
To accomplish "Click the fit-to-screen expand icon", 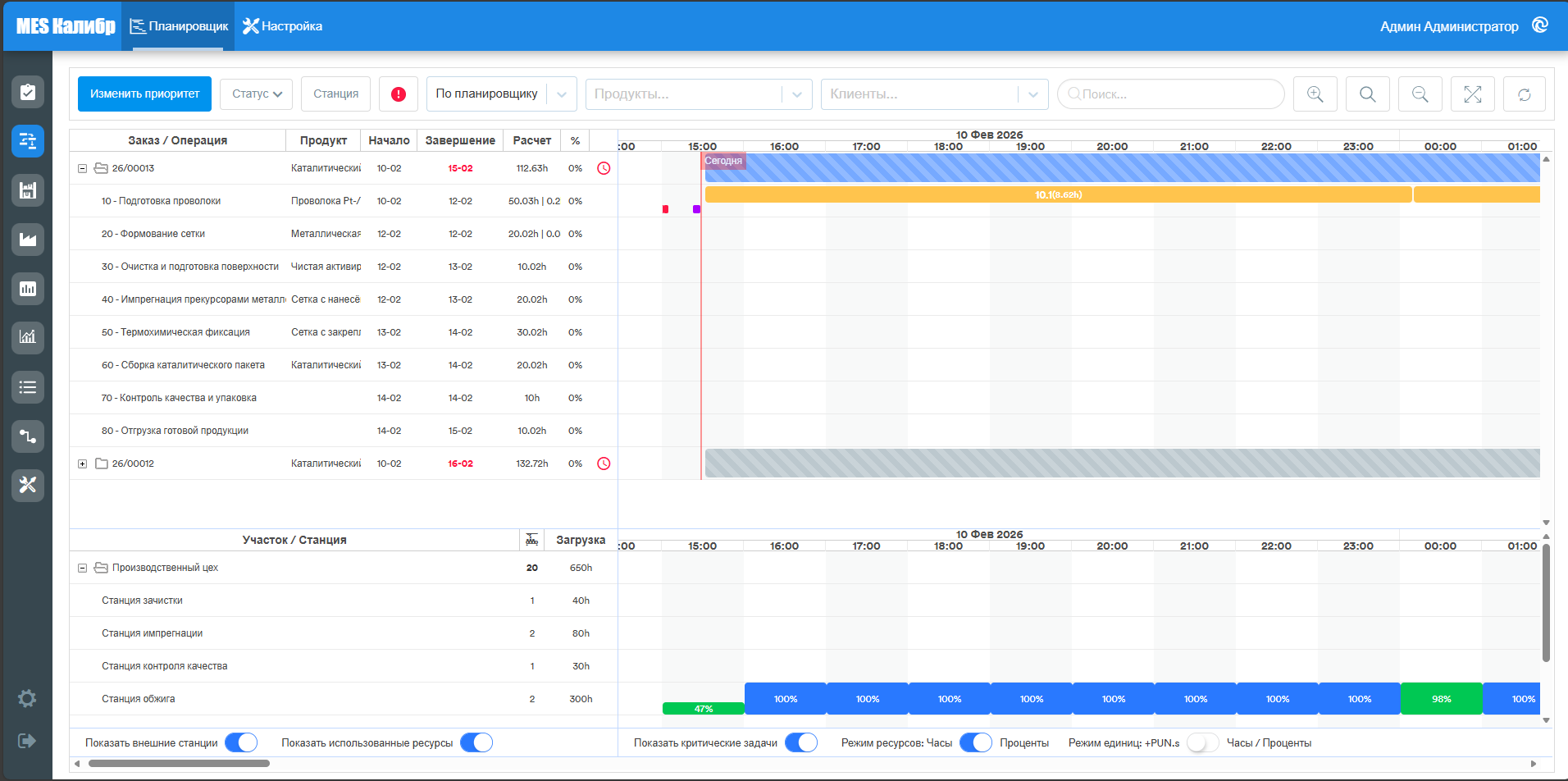I will (x=1473, y=94).
